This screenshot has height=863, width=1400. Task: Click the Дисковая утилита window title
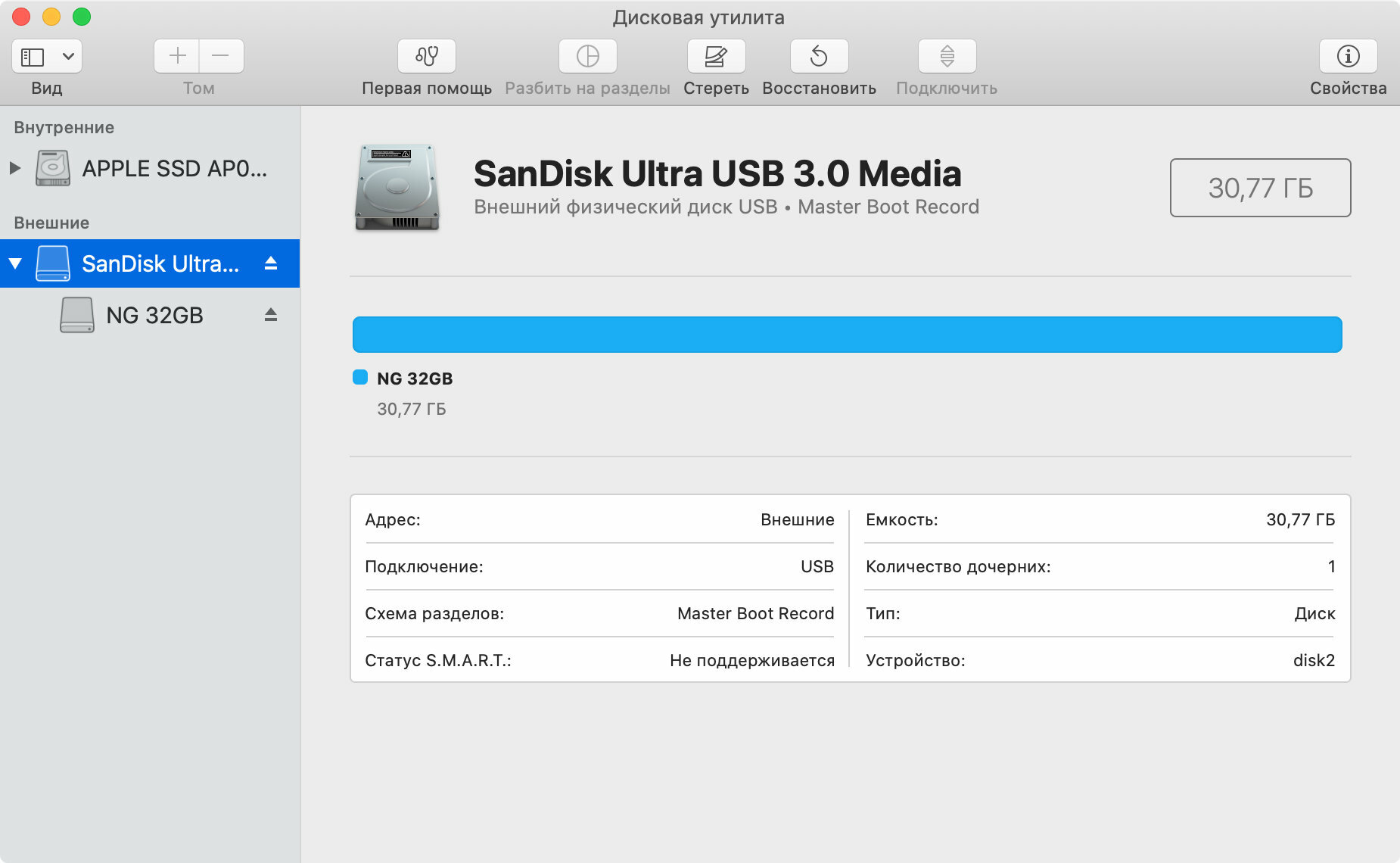[698, 17]
